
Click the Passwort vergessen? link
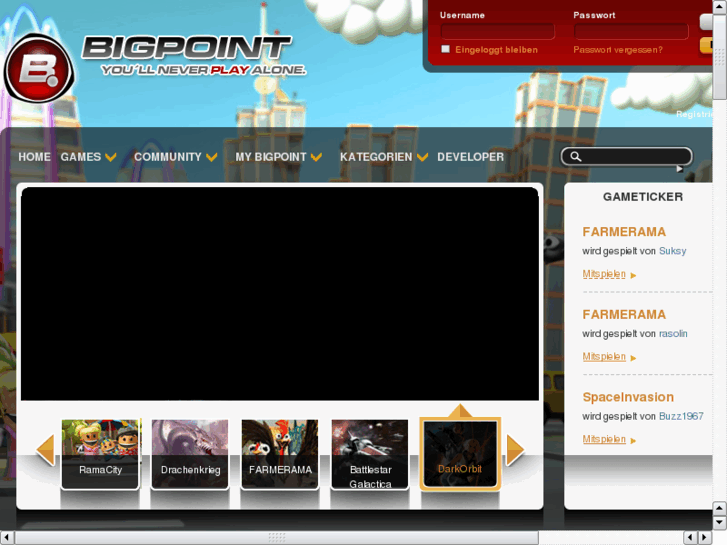pos(618,50)
